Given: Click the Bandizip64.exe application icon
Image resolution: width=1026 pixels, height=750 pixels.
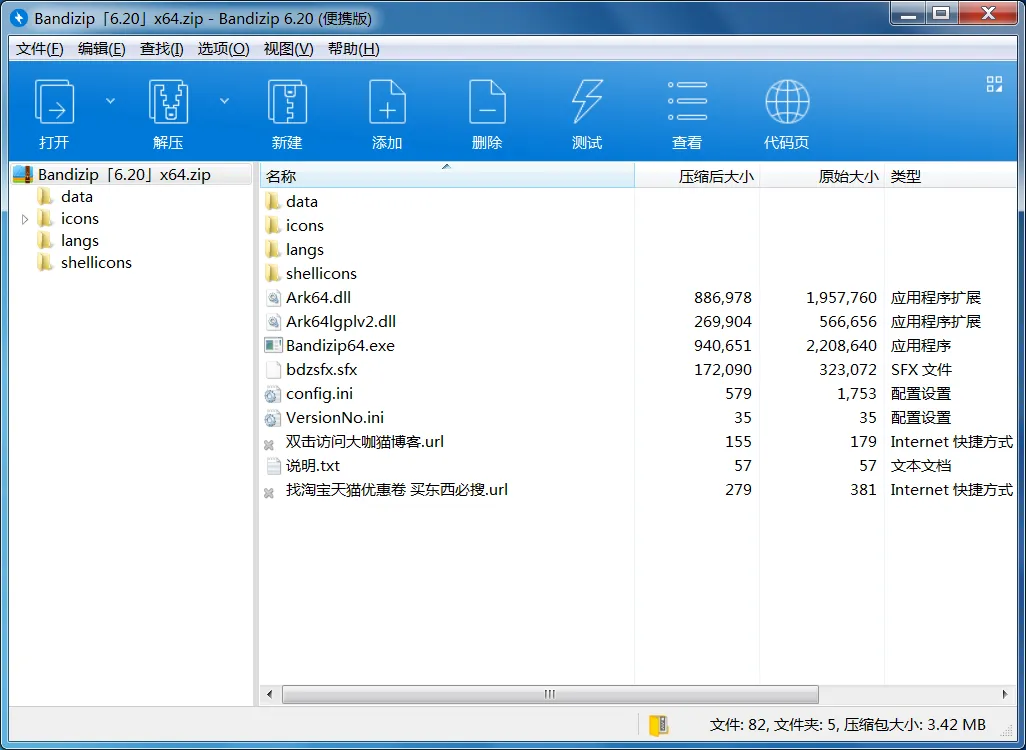Looking at the screenshot, I should pyautogui.click(x=273, y=346).
